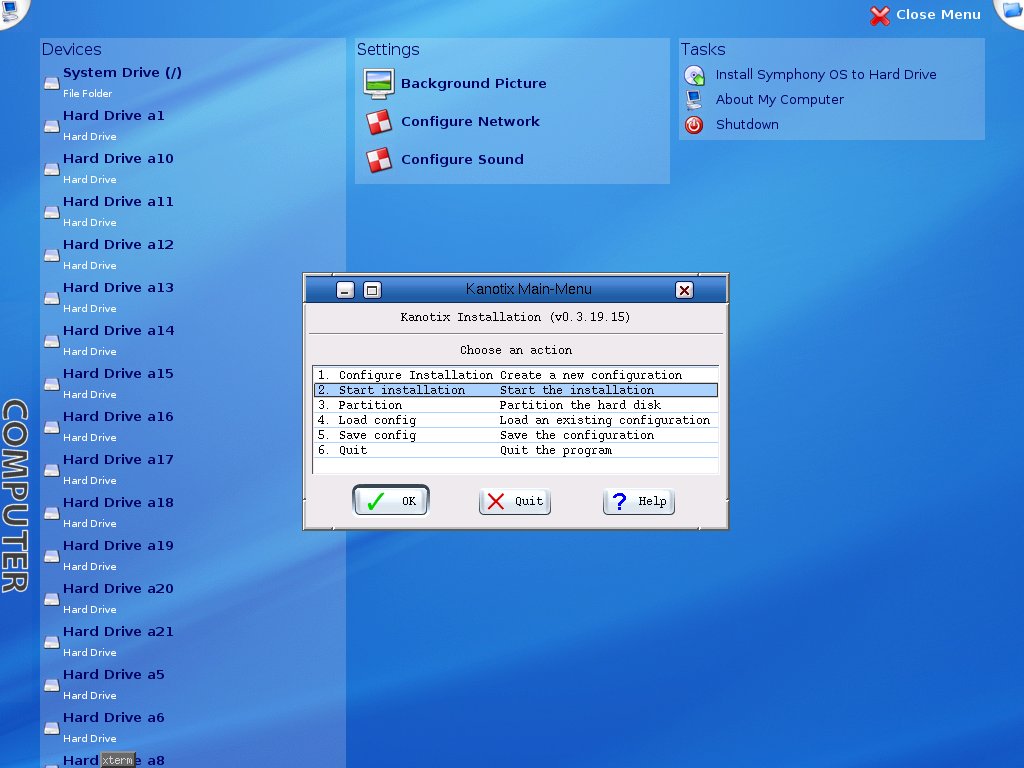This screenshot has width=1024, height=768.
Task: Click the Background Picture monitor icon
Action: (x=378, y=84)
